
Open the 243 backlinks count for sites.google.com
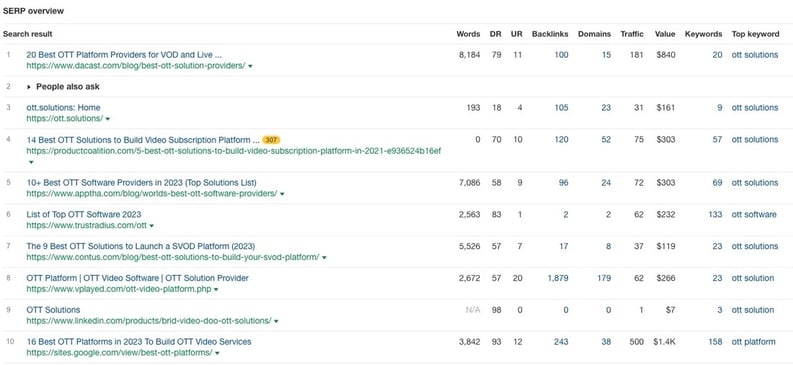[x=561, y=342]
